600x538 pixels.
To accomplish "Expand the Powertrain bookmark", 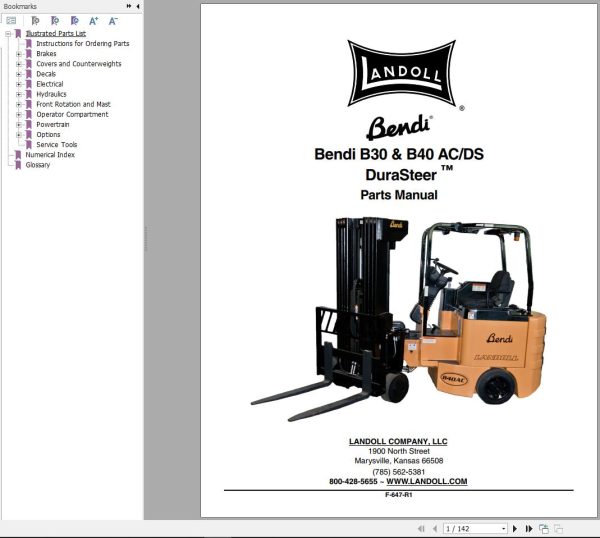I will (19, 125).
